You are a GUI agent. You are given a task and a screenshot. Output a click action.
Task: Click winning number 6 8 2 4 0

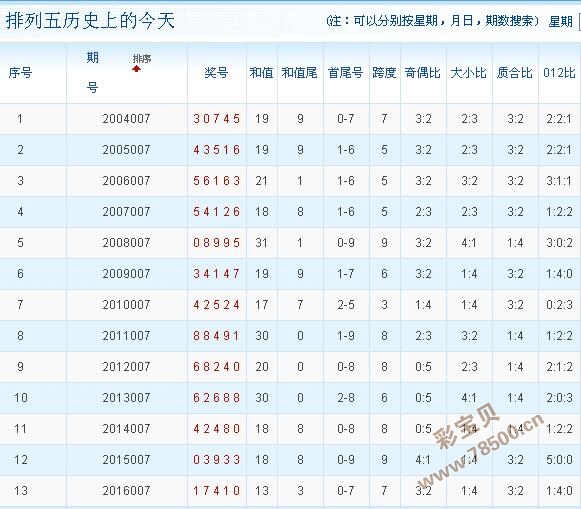pos(217,367)
